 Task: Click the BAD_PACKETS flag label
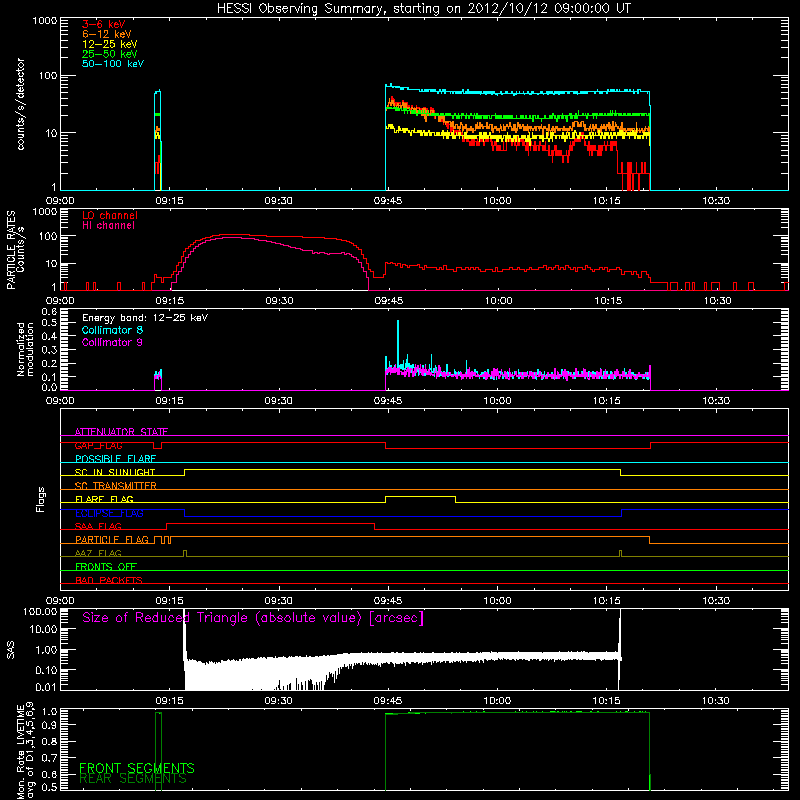(109, 581)
